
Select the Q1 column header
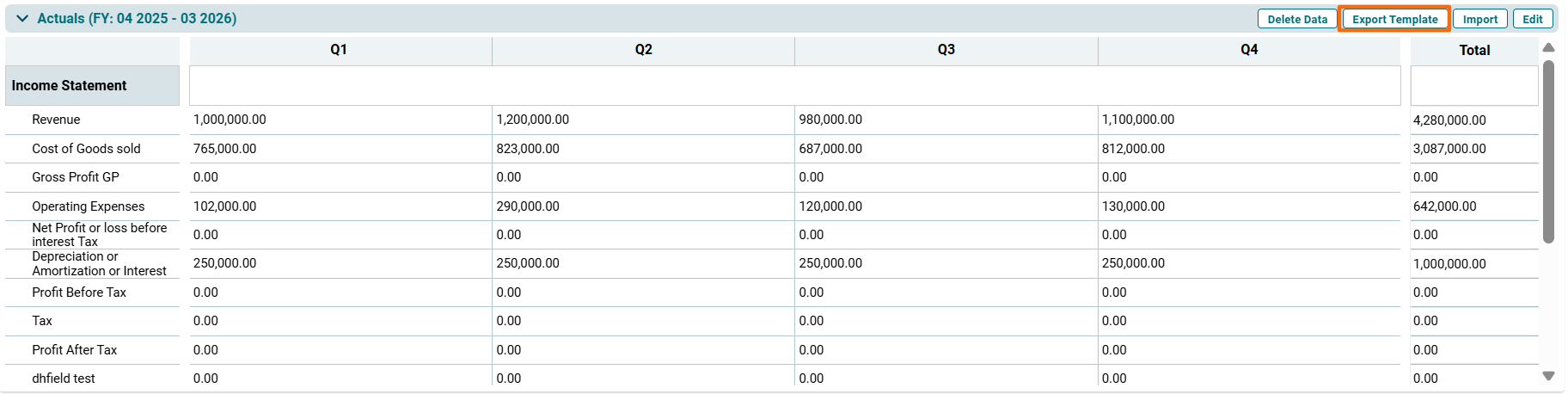click(x=340, y=50)
